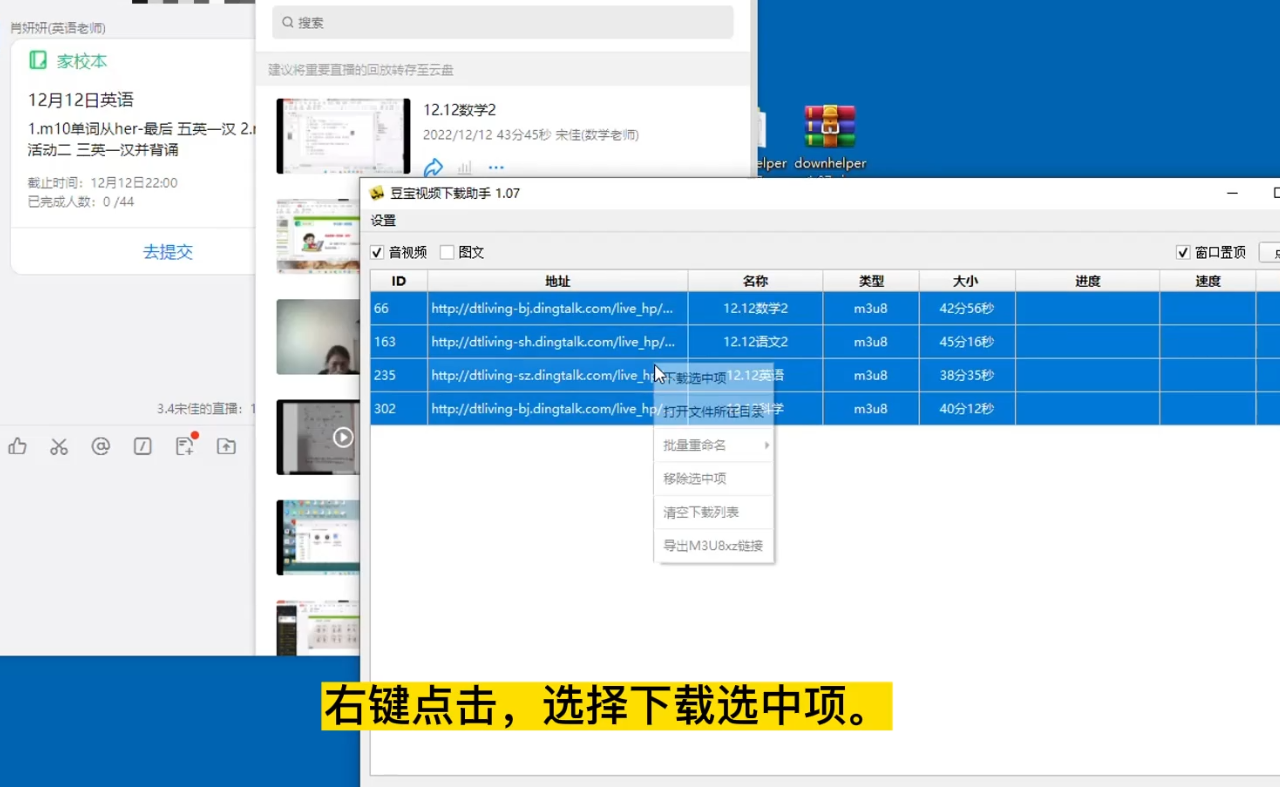Image resolution: width=1280 pixels, height=787 pixels.
Task: Choose 下载选中项 from the context menu
Action: click(713, 378)
